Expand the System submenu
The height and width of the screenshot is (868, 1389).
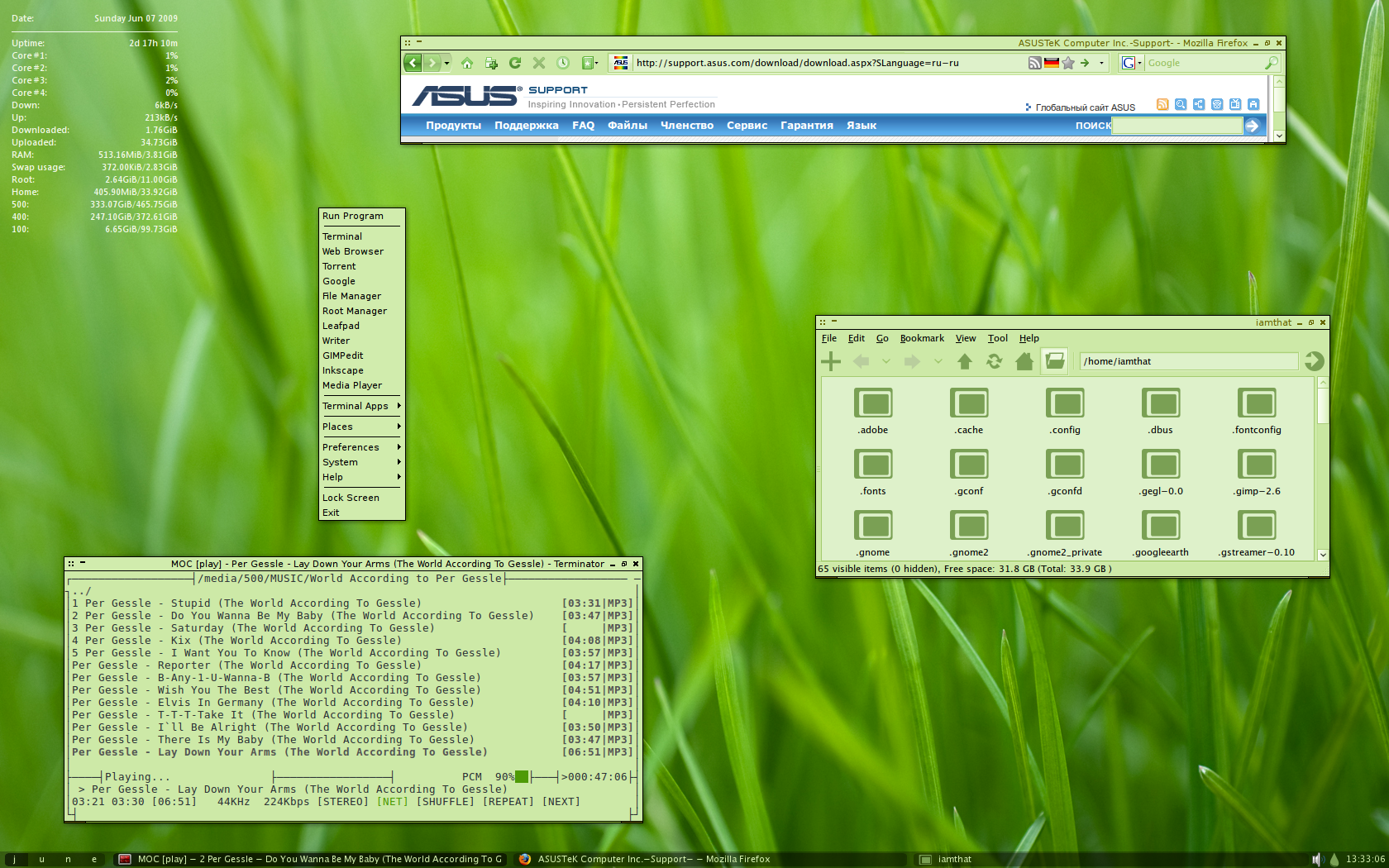tap(361, 462)
